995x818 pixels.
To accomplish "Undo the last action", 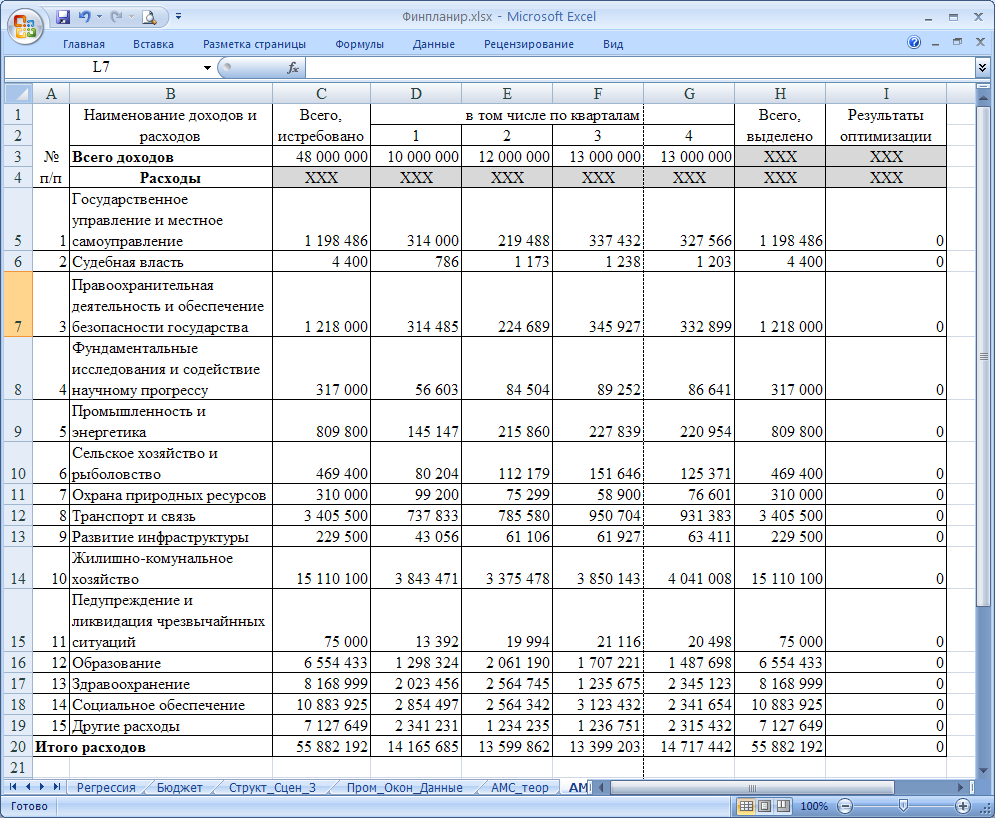I will point(84,17).
